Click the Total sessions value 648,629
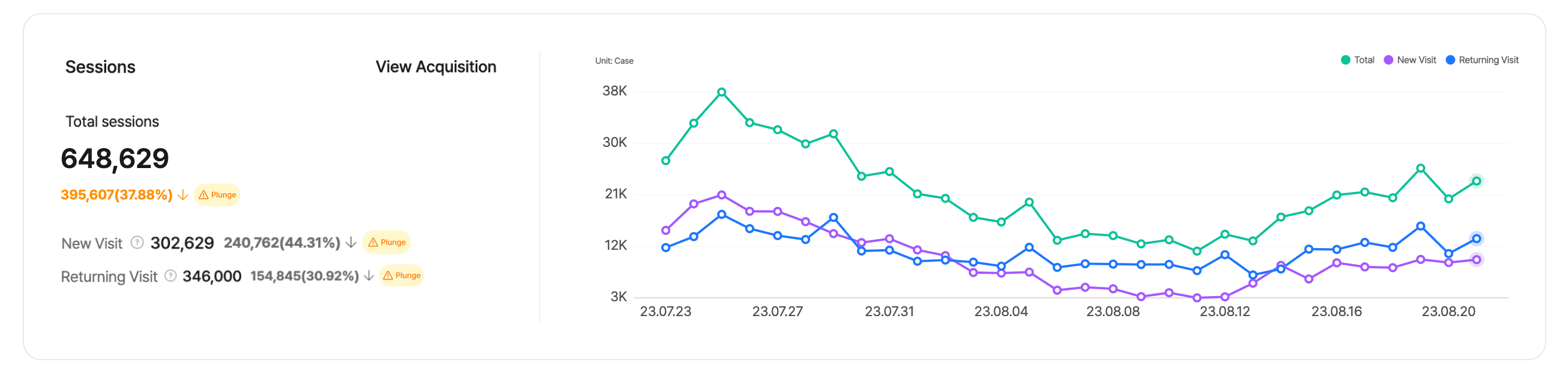 click(115, 158)
